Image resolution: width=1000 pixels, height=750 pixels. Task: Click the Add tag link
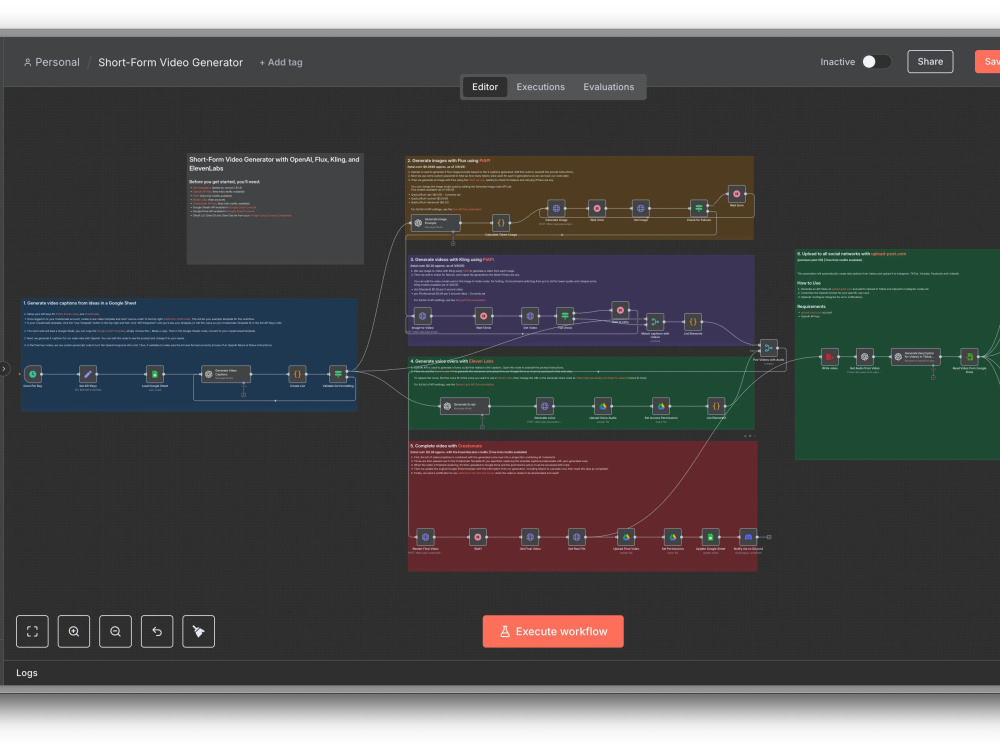pos(281,62)
